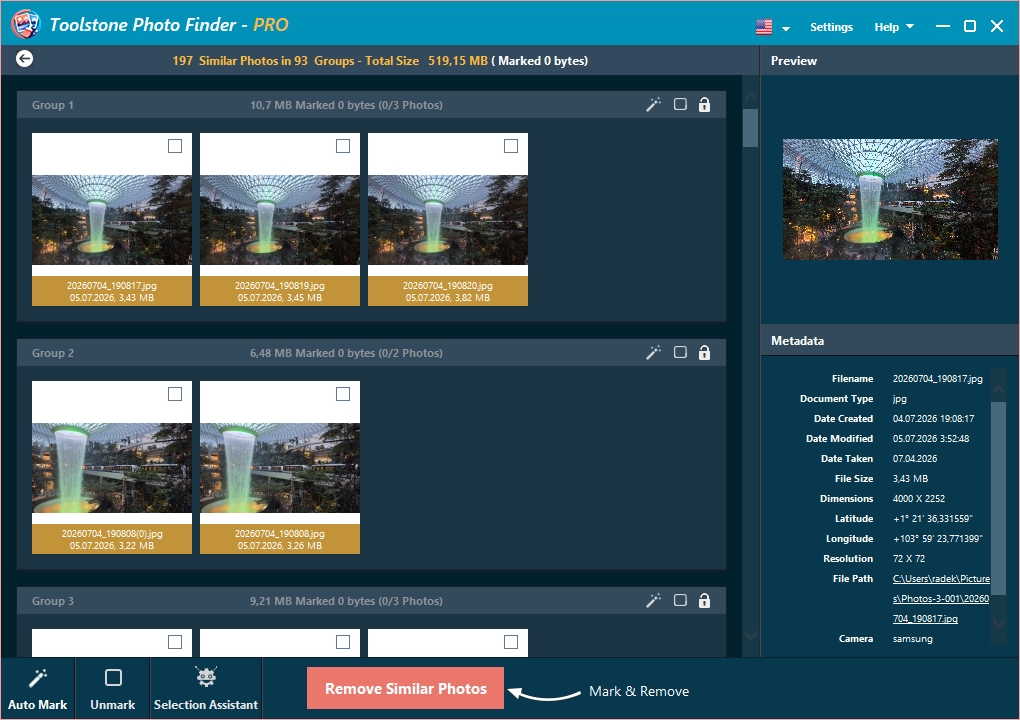Open the Help dropdown menu
The width and height of the screenshot is (1020, 720).
tap(894, 27)
